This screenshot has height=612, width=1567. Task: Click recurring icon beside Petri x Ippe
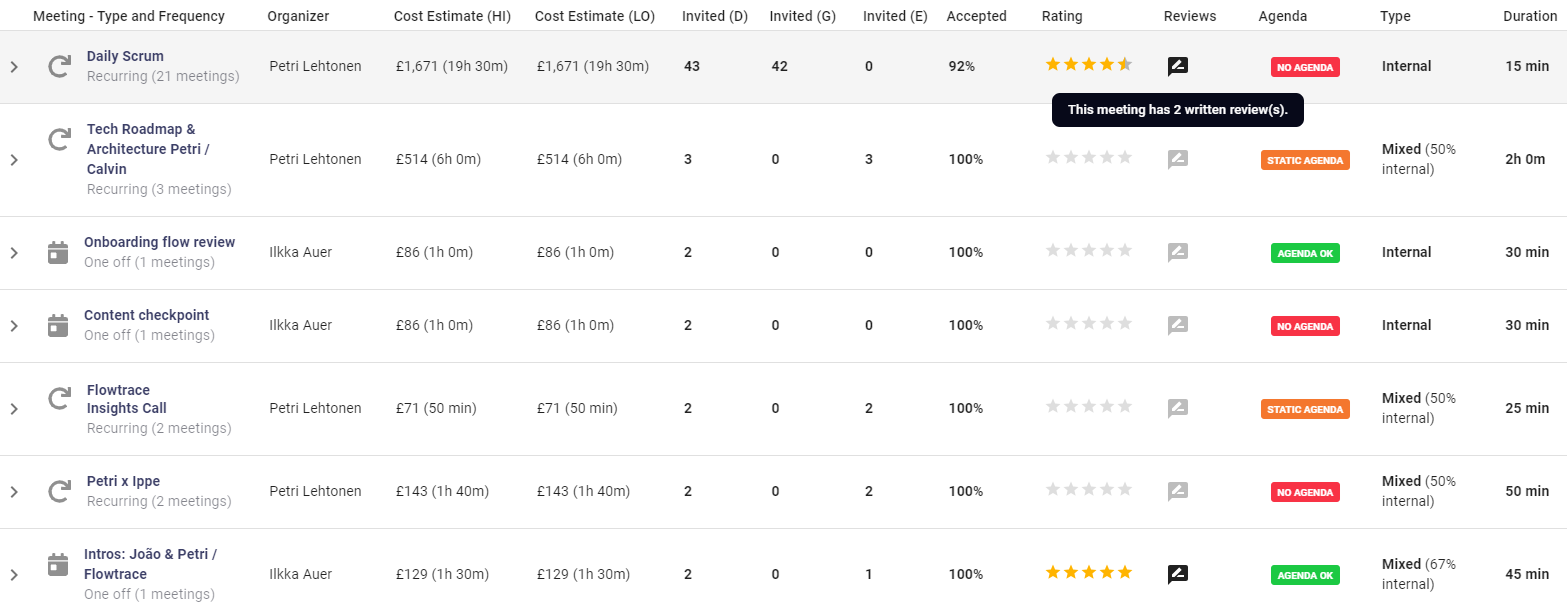60,491
